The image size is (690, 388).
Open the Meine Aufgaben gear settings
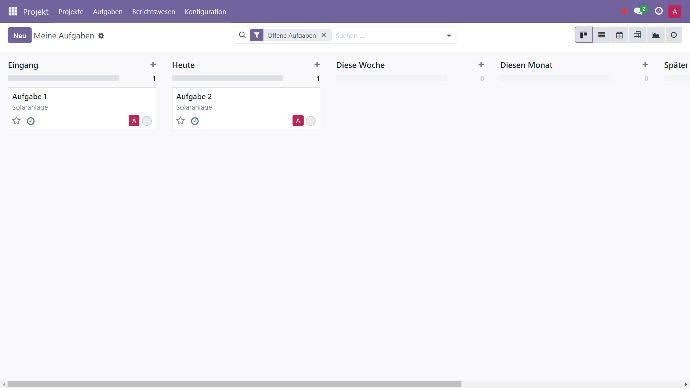(101, 36)
